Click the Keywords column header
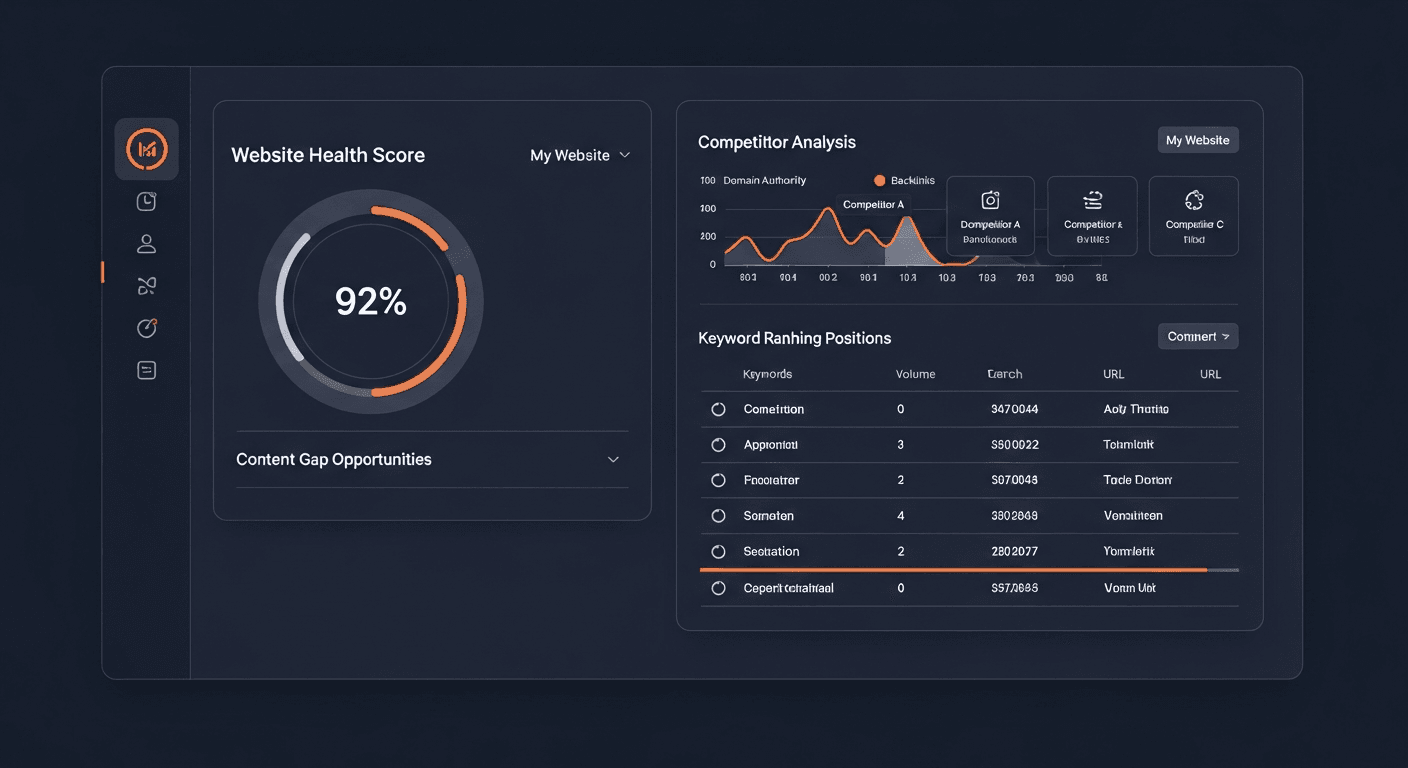This screenshot has width=1408, height=768. (x=767, y=374)
